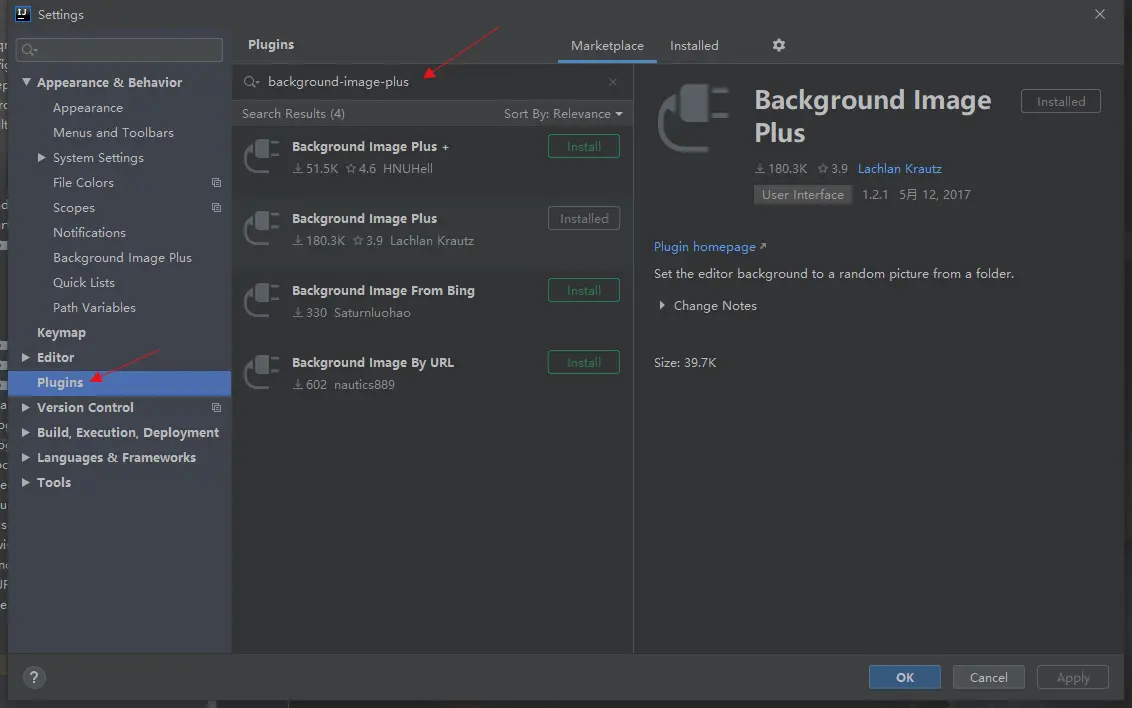Expand Languages & Frameworks section
This screenshot has height=708, width=1132.
click(x=25, y=458)
